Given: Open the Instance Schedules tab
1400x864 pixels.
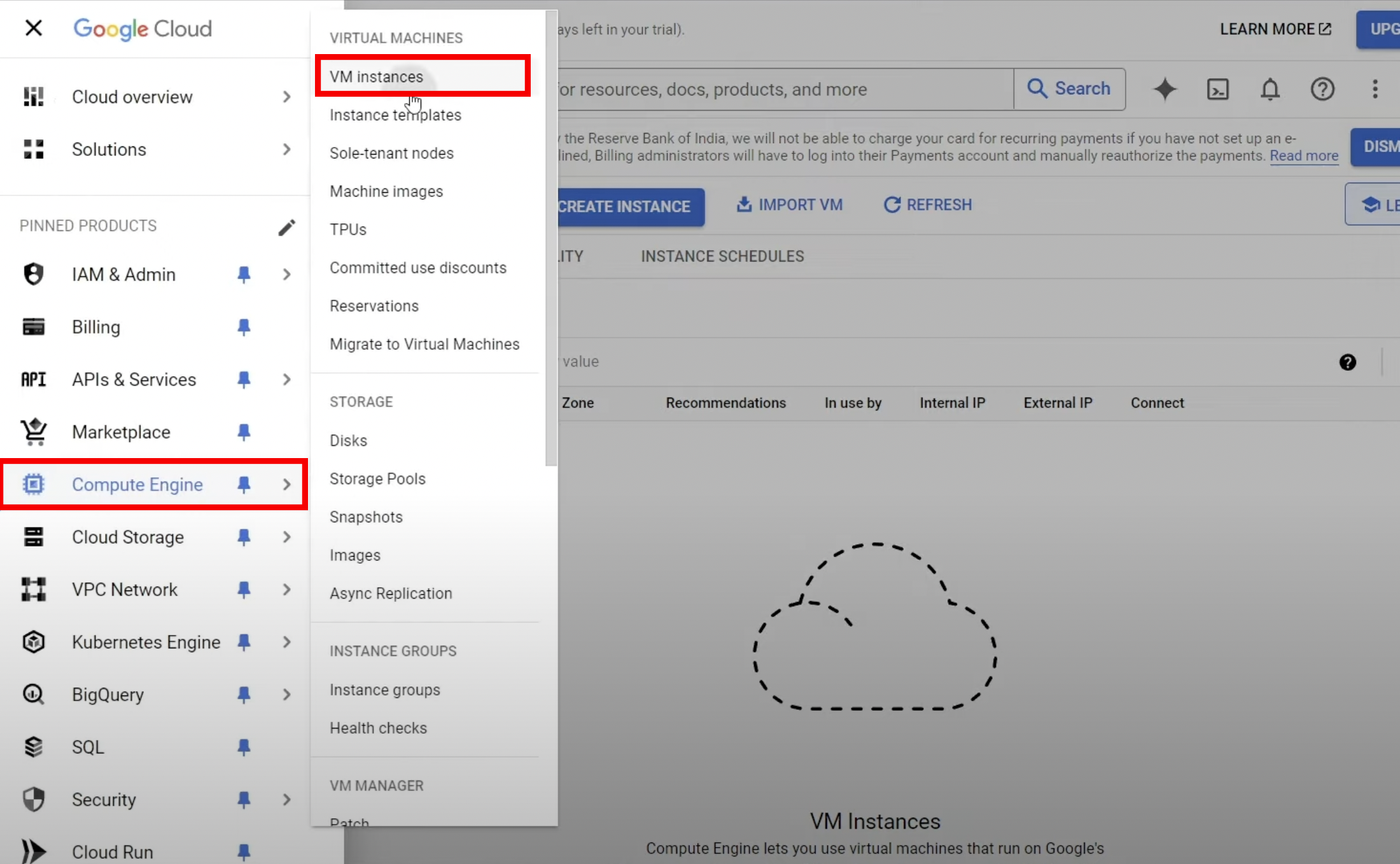Looking at the screenshot, I should click(x=722, y=256).
